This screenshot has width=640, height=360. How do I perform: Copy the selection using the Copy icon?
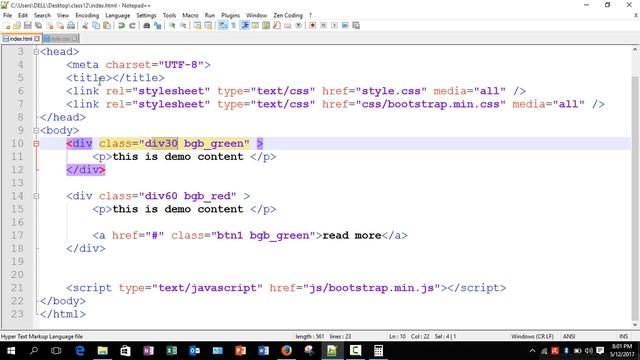[x=96, y=25]
